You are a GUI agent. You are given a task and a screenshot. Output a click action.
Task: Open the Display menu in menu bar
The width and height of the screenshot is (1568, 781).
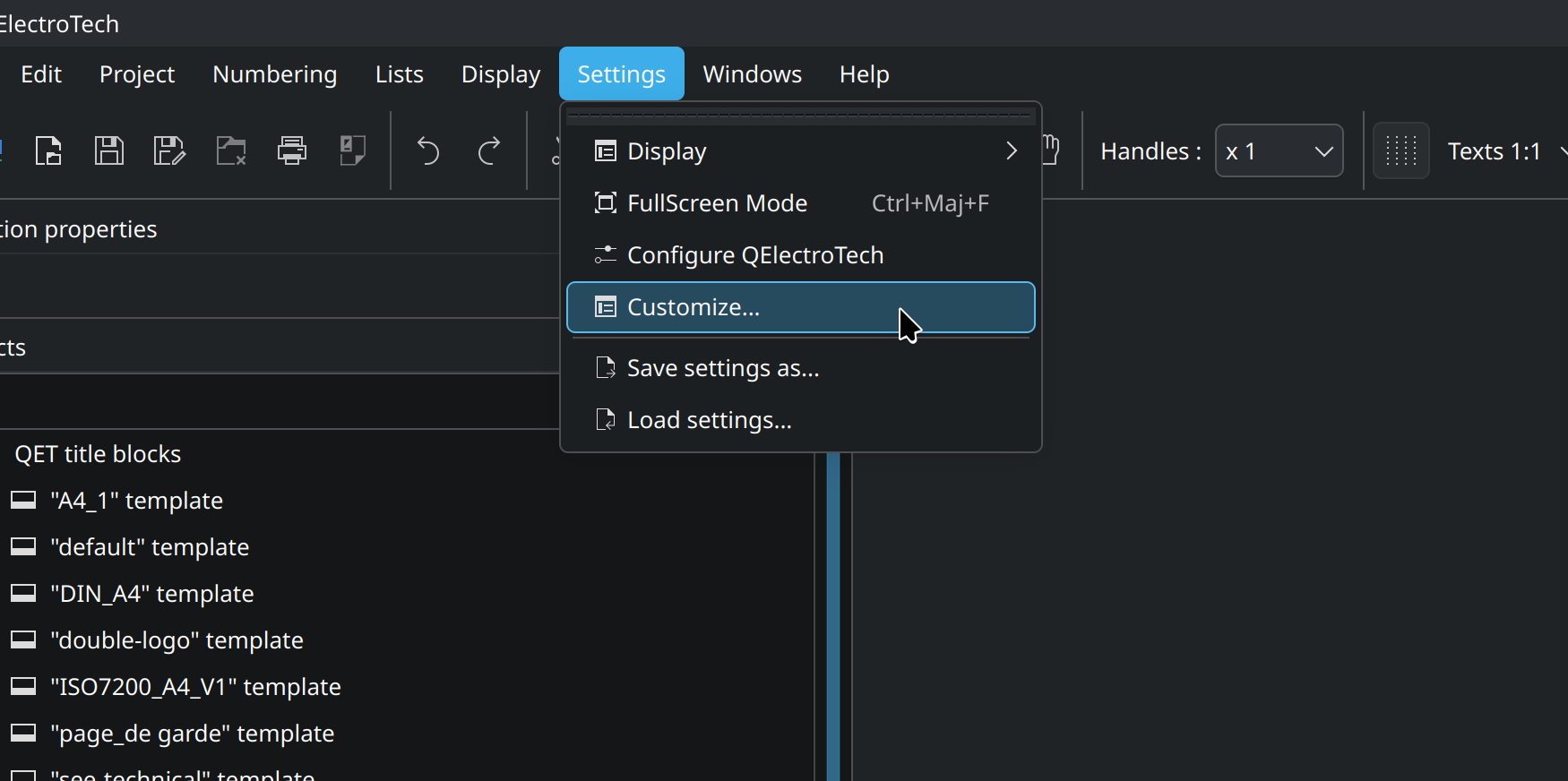pyautogui.click(x=501, y=73)
